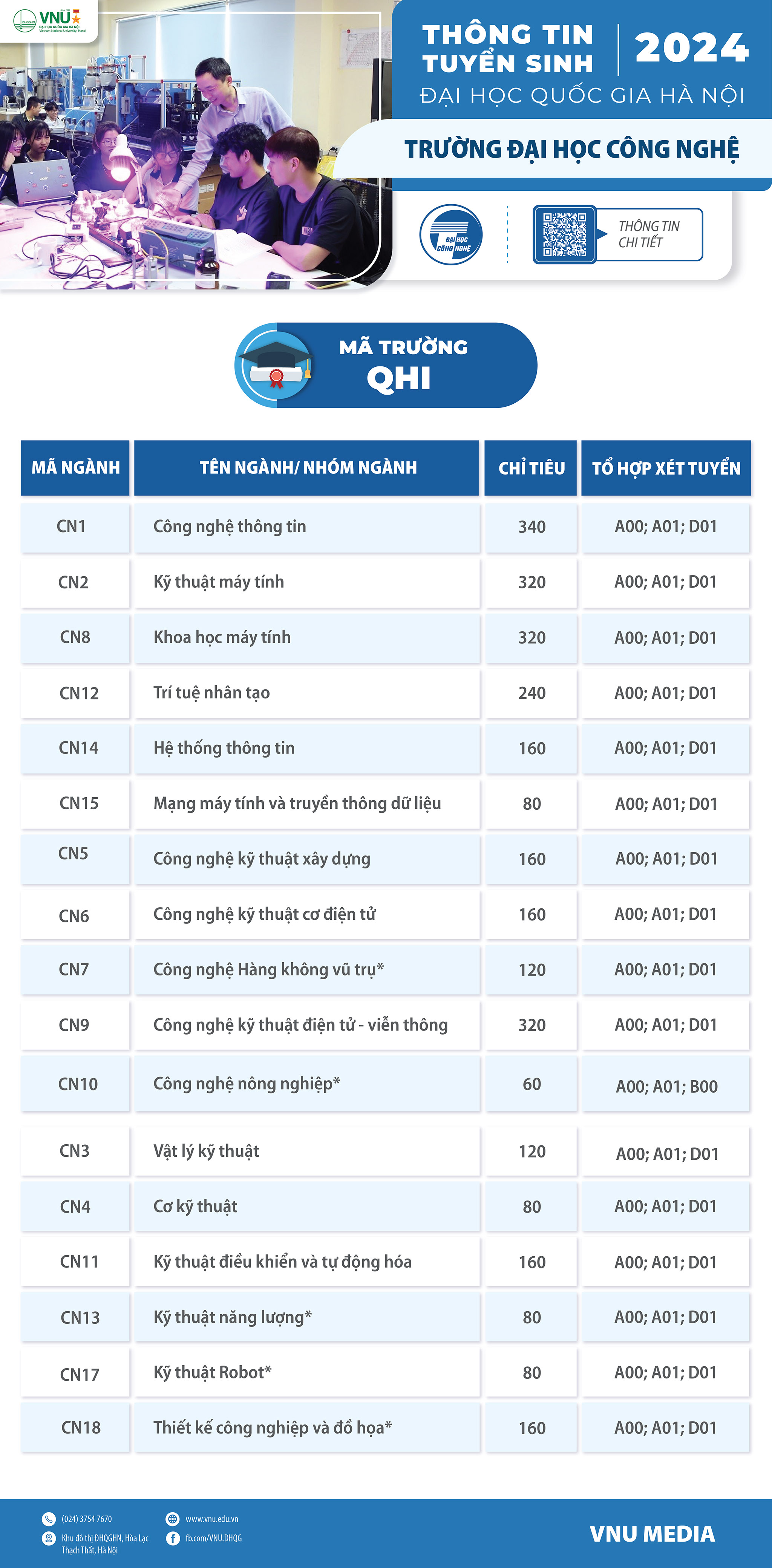
Task: Click the VNU logo at top left
Action: point(49,21)
